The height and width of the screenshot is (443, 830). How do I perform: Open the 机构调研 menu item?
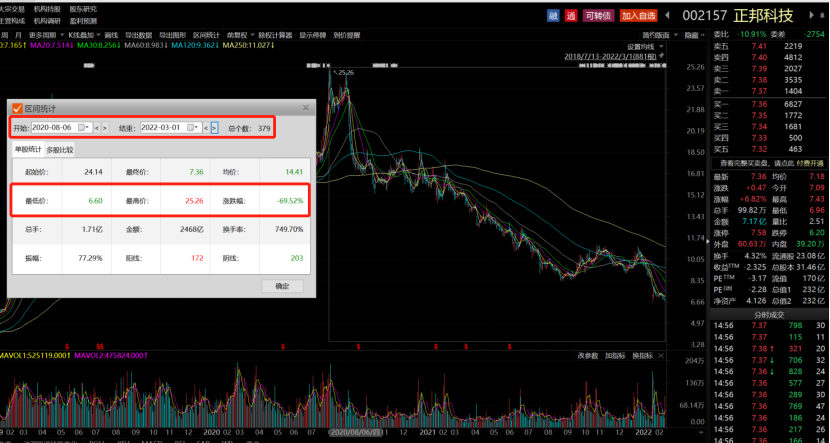[47, 21]
